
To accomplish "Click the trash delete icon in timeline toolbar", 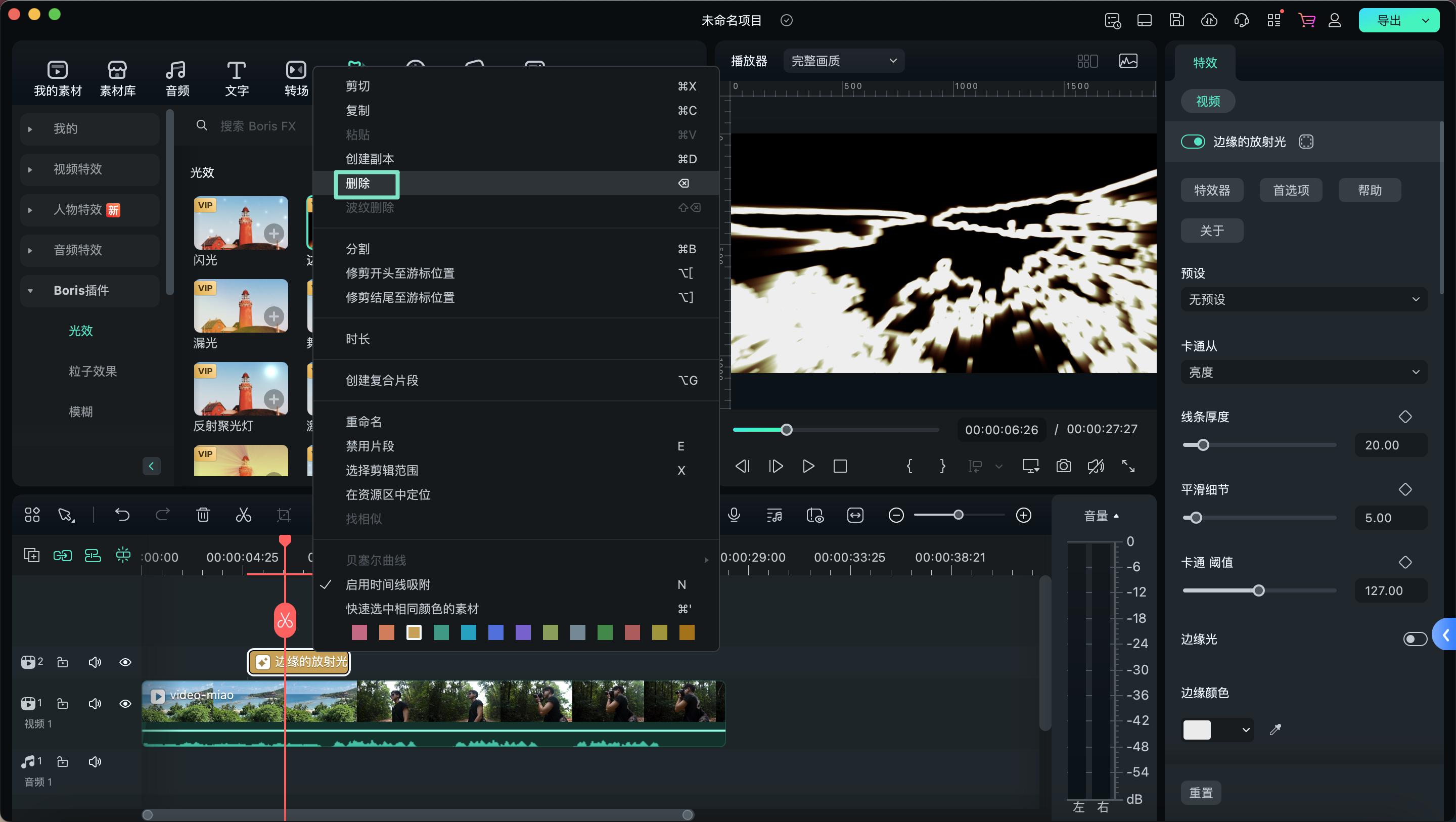I will pyautogui.click(x=203, y=515).
